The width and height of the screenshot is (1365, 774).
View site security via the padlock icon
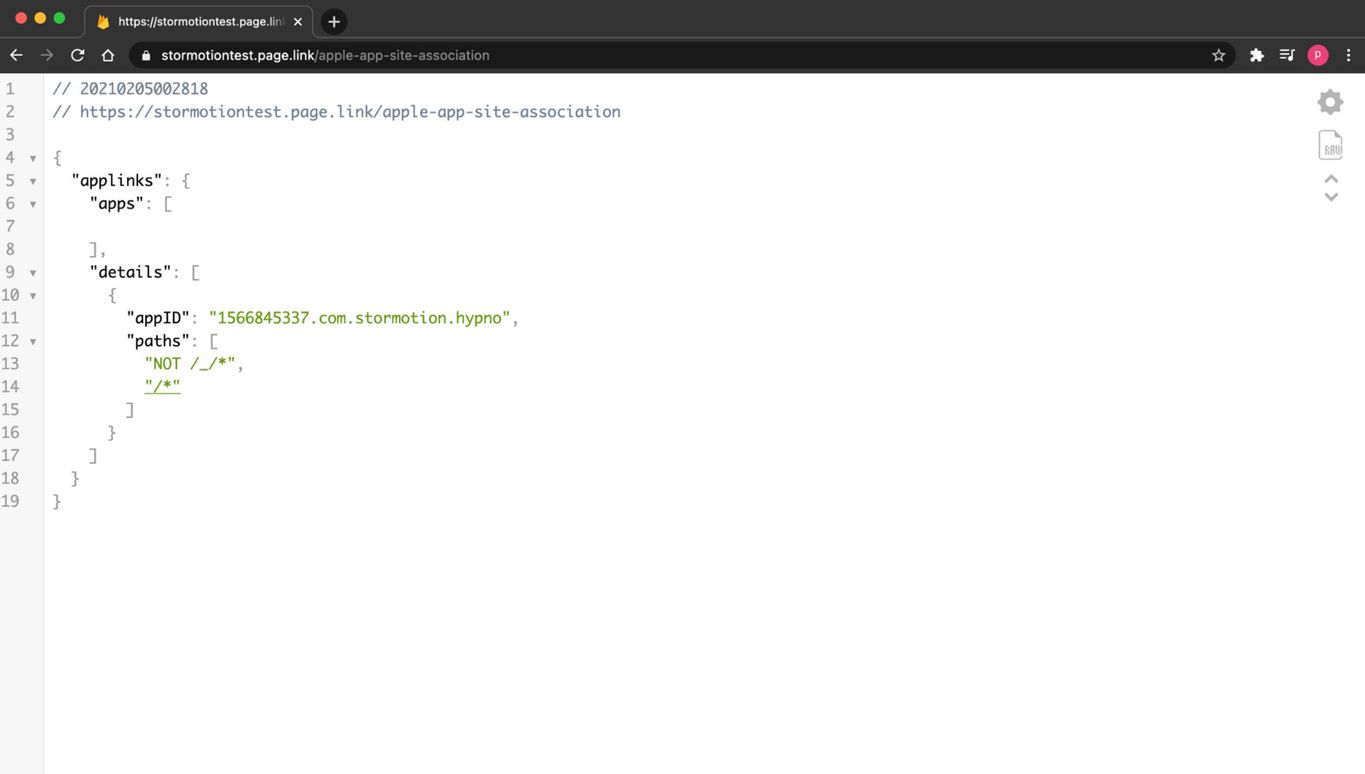pos(145,55)
